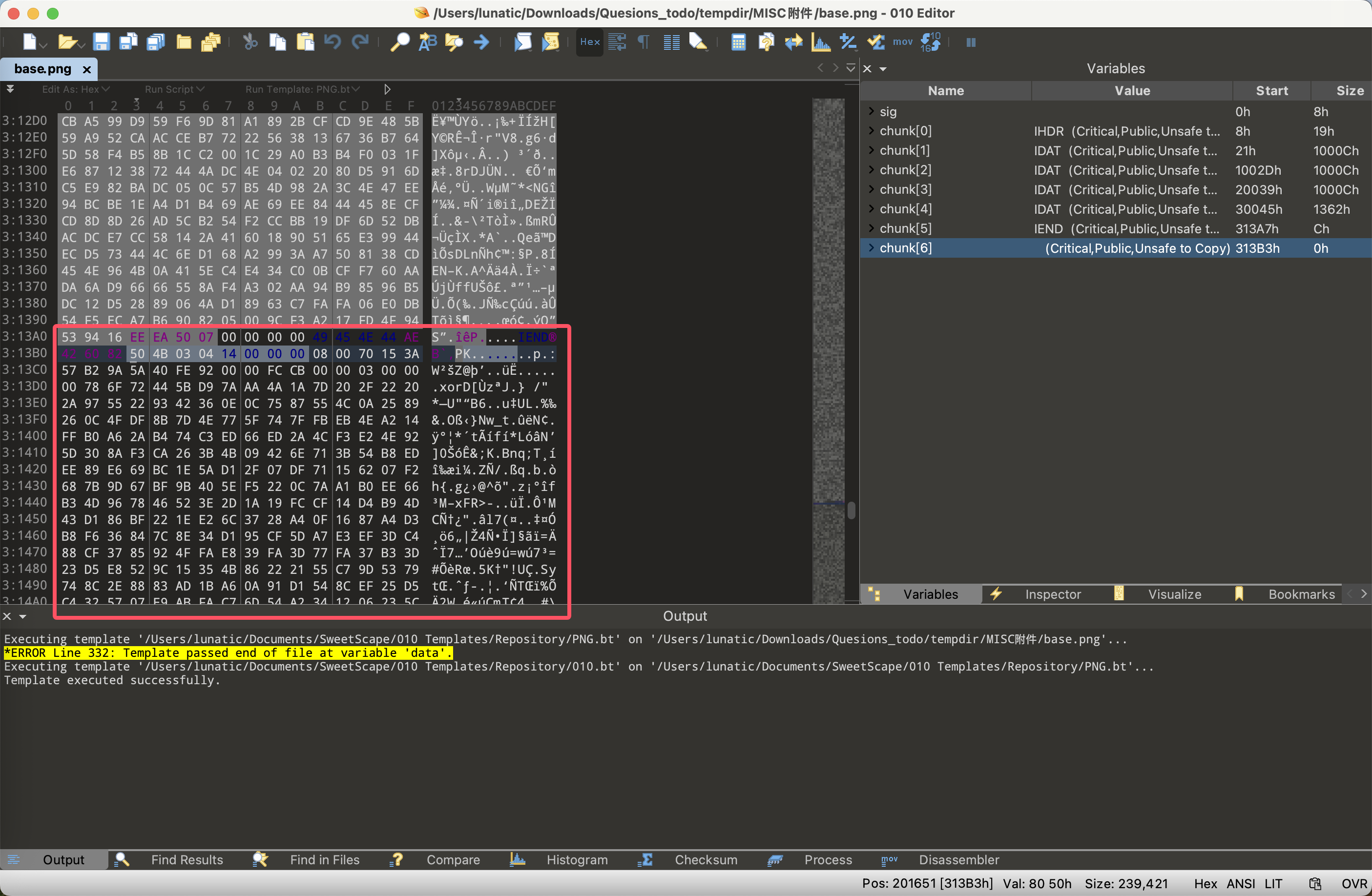Open the Find Results tab
The image size is (1372, 896).
[x=187, y=860]
